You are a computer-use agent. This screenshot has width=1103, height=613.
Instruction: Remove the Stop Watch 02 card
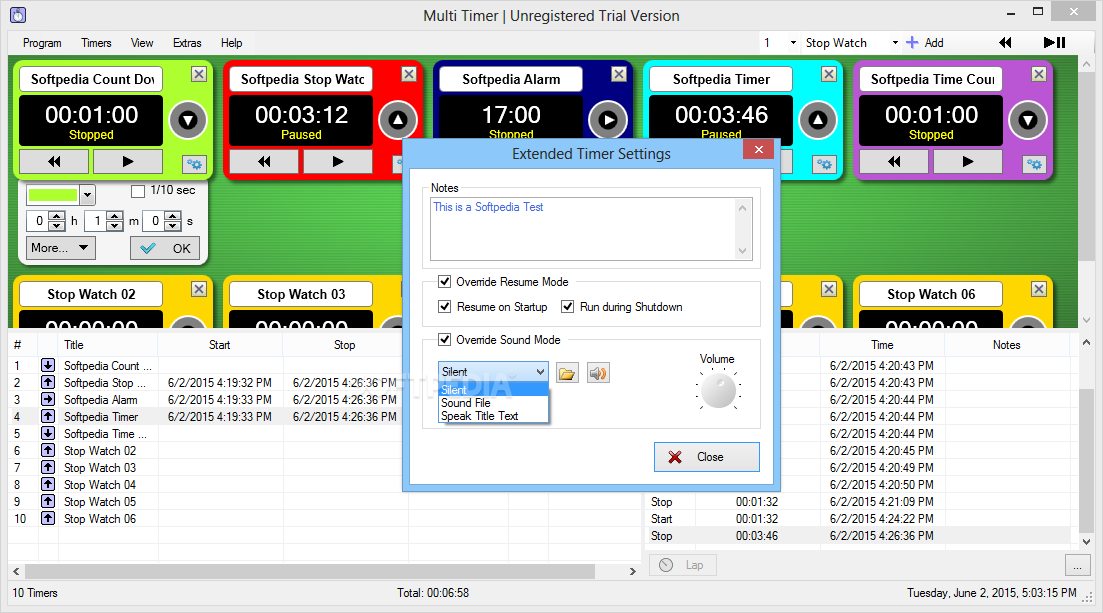(x=199, y=289)
